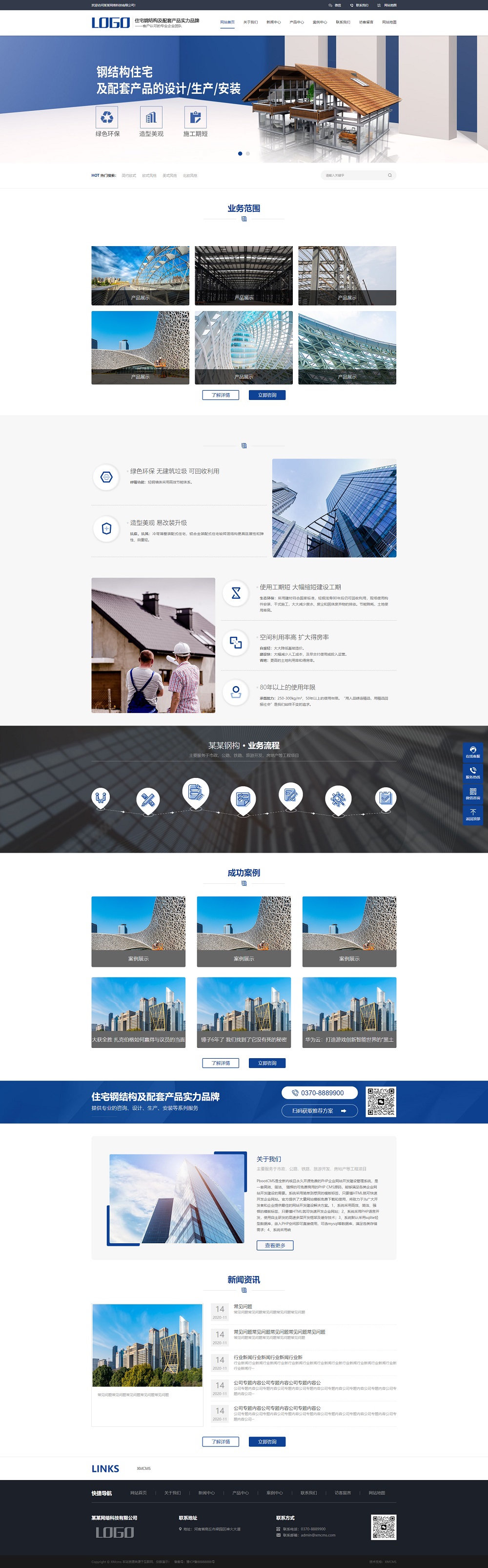Open 微信咨询 QR code floating icon
Viewport: 488px width, 1568px height.
pyautogui.click(x=473, y=793)
